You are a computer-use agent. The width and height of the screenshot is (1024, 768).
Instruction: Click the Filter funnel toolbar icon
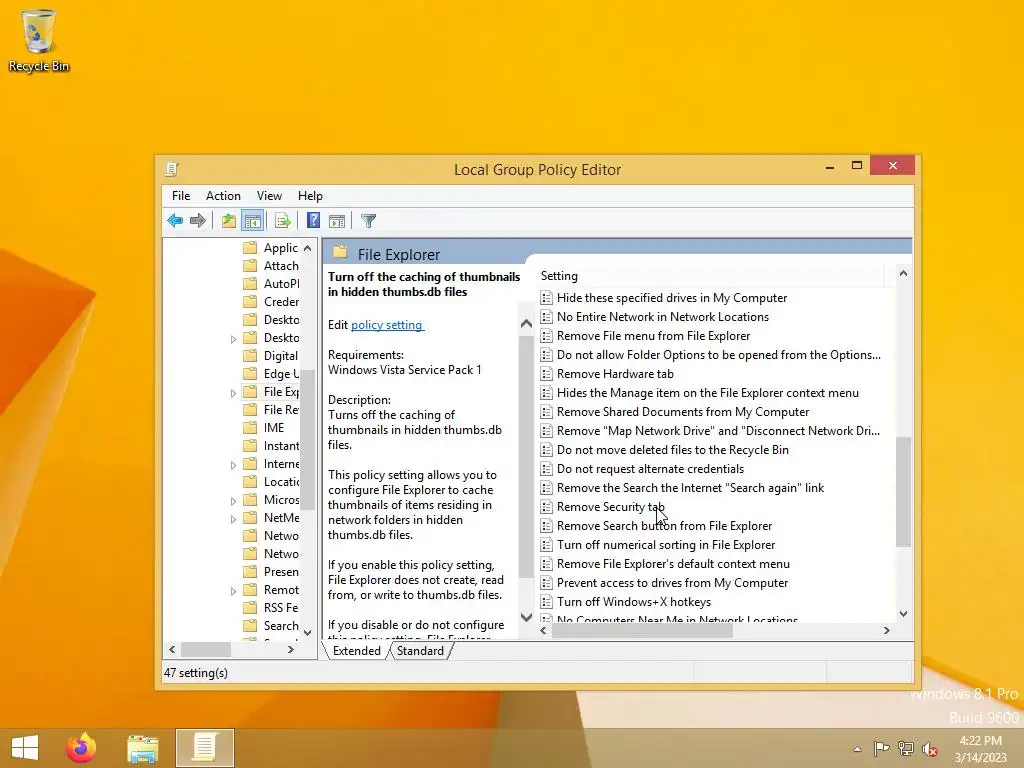pos(368,221)
